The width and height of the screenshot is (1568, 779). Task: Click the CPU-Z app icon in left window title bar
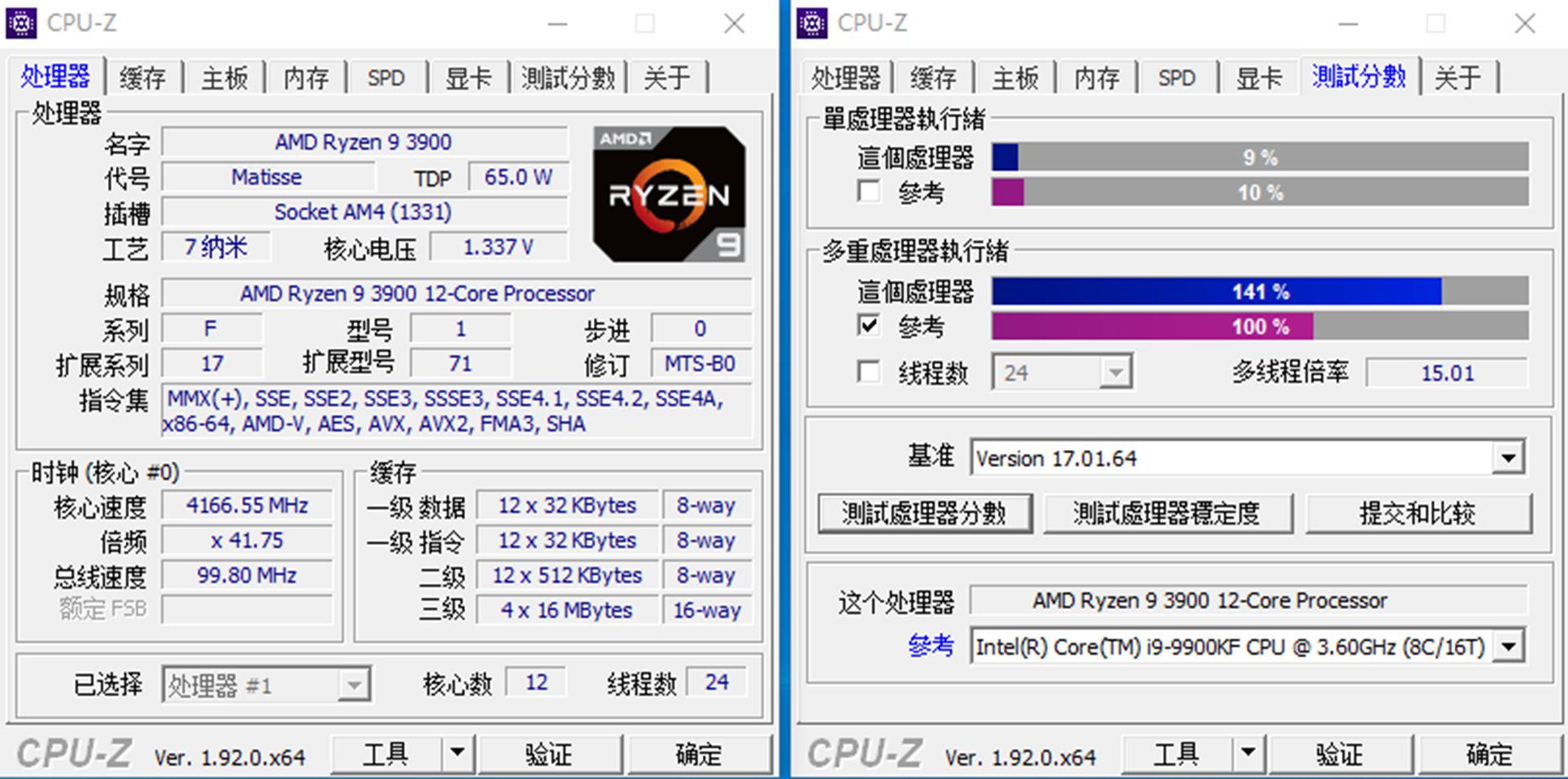click(x=20, y=23)
